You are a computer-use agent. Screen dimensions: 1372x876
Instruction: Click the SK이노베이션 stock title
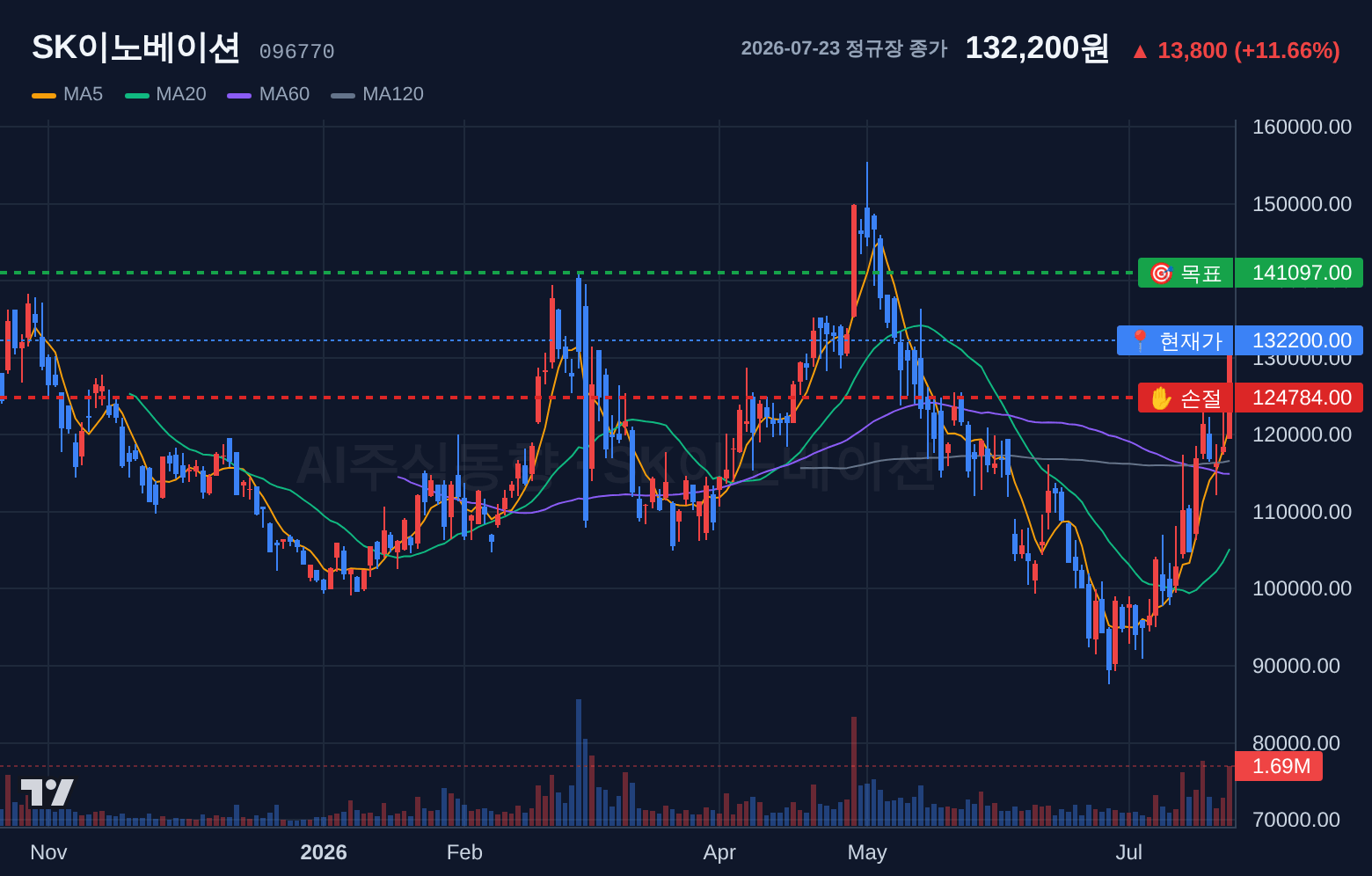coord(135,47)
